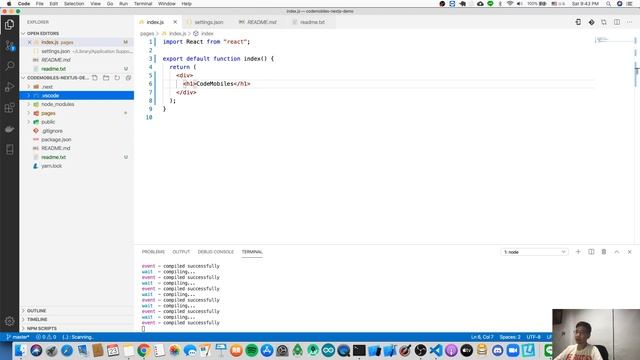Screen dimensions: 640x360
Task: Click the Wi-Fi icon in the menu bar
Action: [510, 4]
